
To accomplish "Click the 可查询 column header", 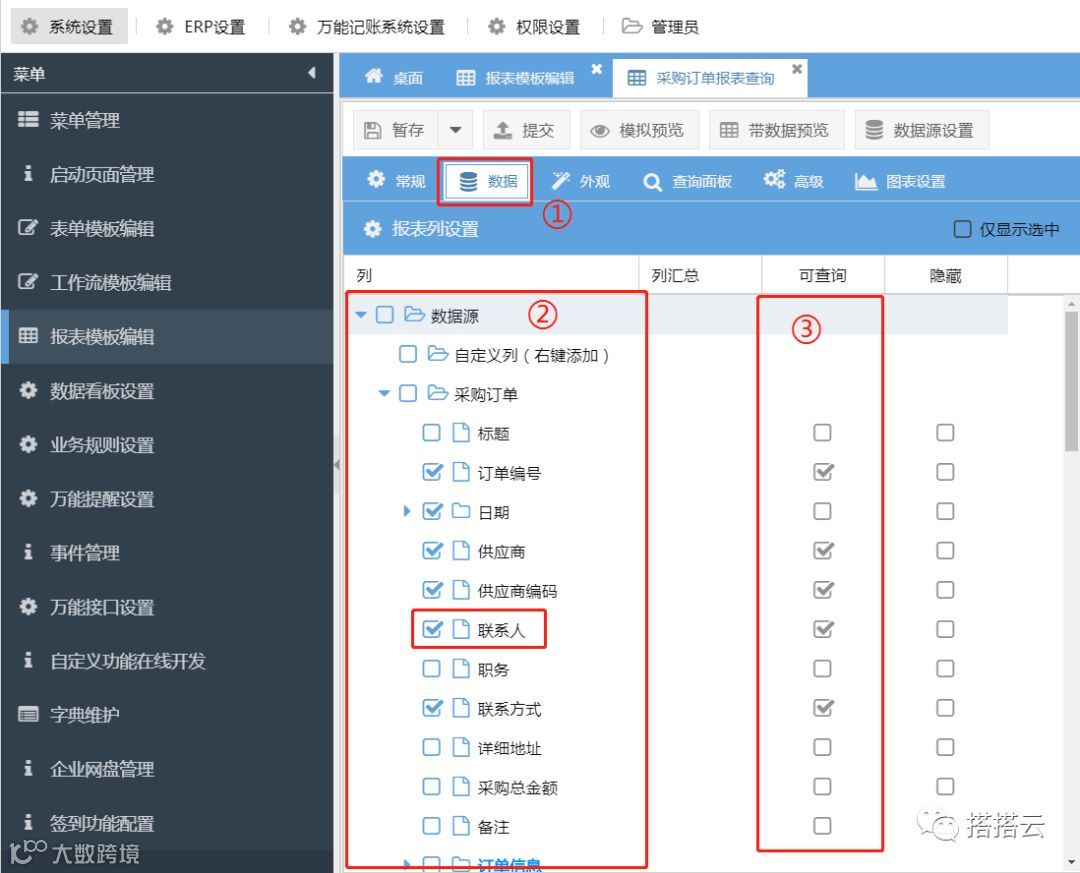I will 822,276.
